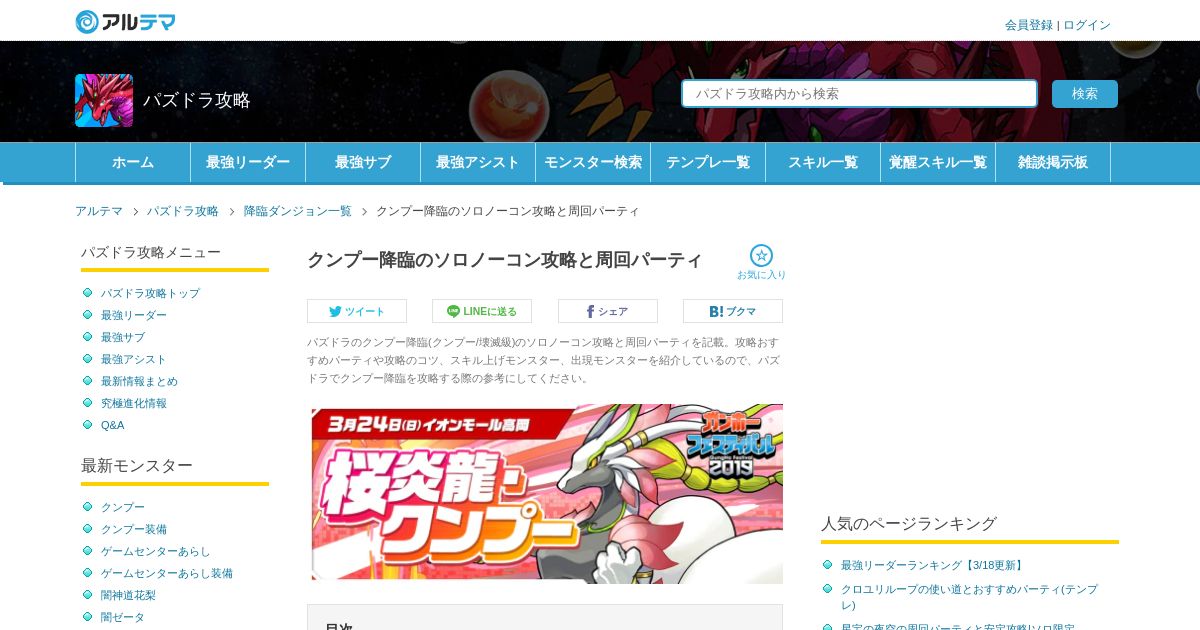Open 最強リーダー sidebar menu link

(134, 315)
